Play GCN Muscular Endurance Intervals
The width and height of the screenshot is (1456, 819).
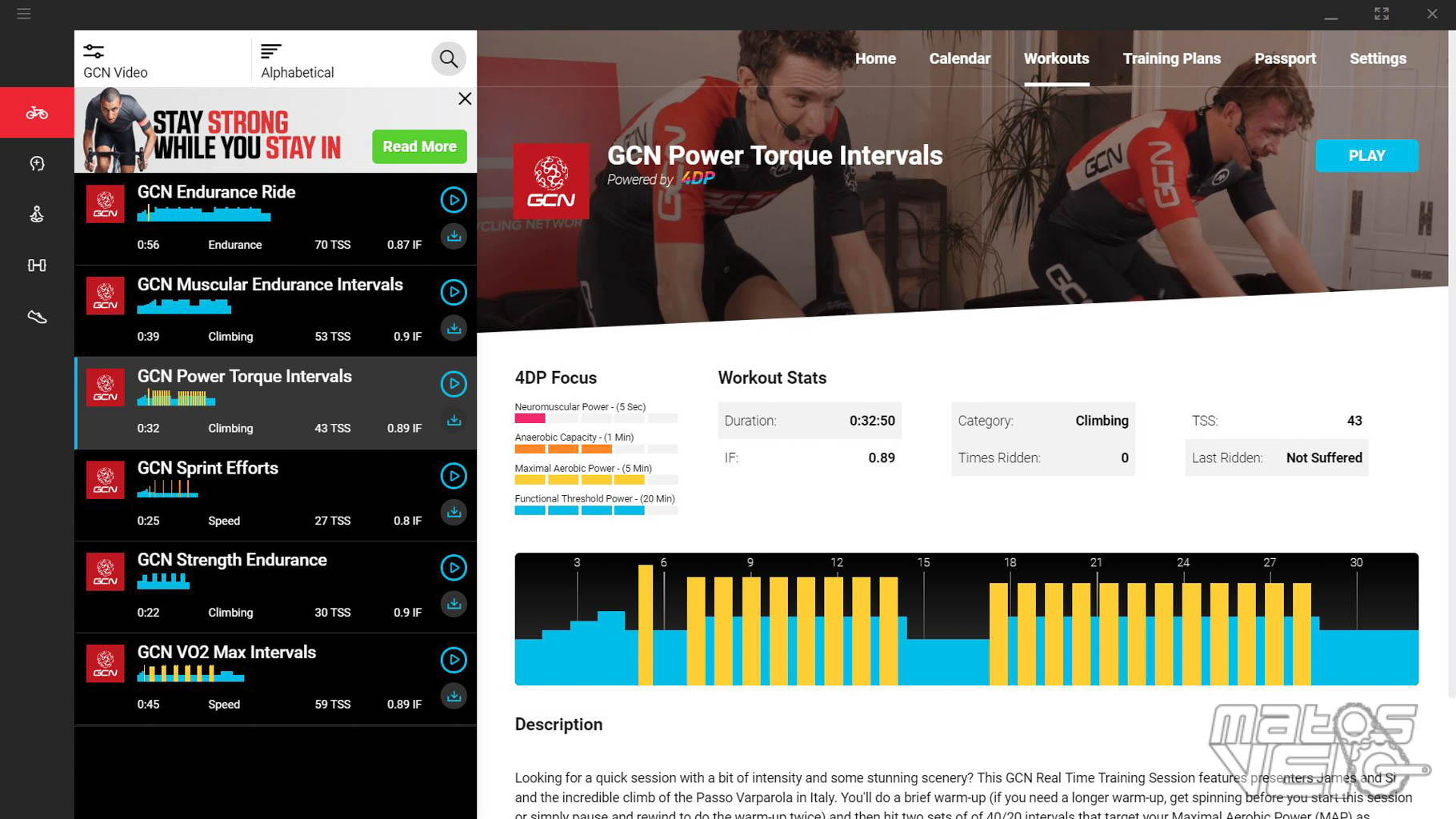pyautogui.click(x=454, y=292)
